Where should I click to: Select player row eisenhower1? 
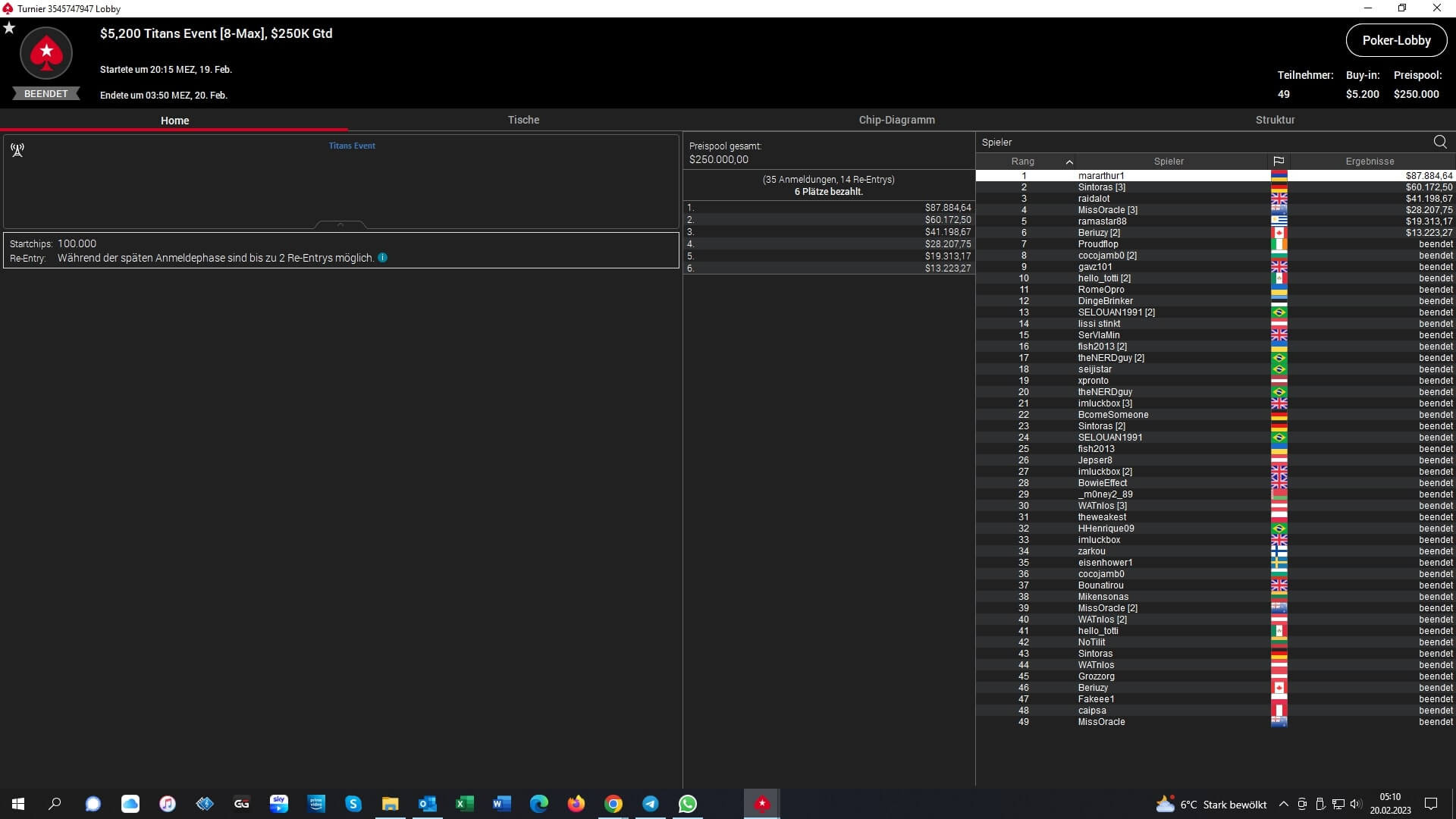point(1215,563)
